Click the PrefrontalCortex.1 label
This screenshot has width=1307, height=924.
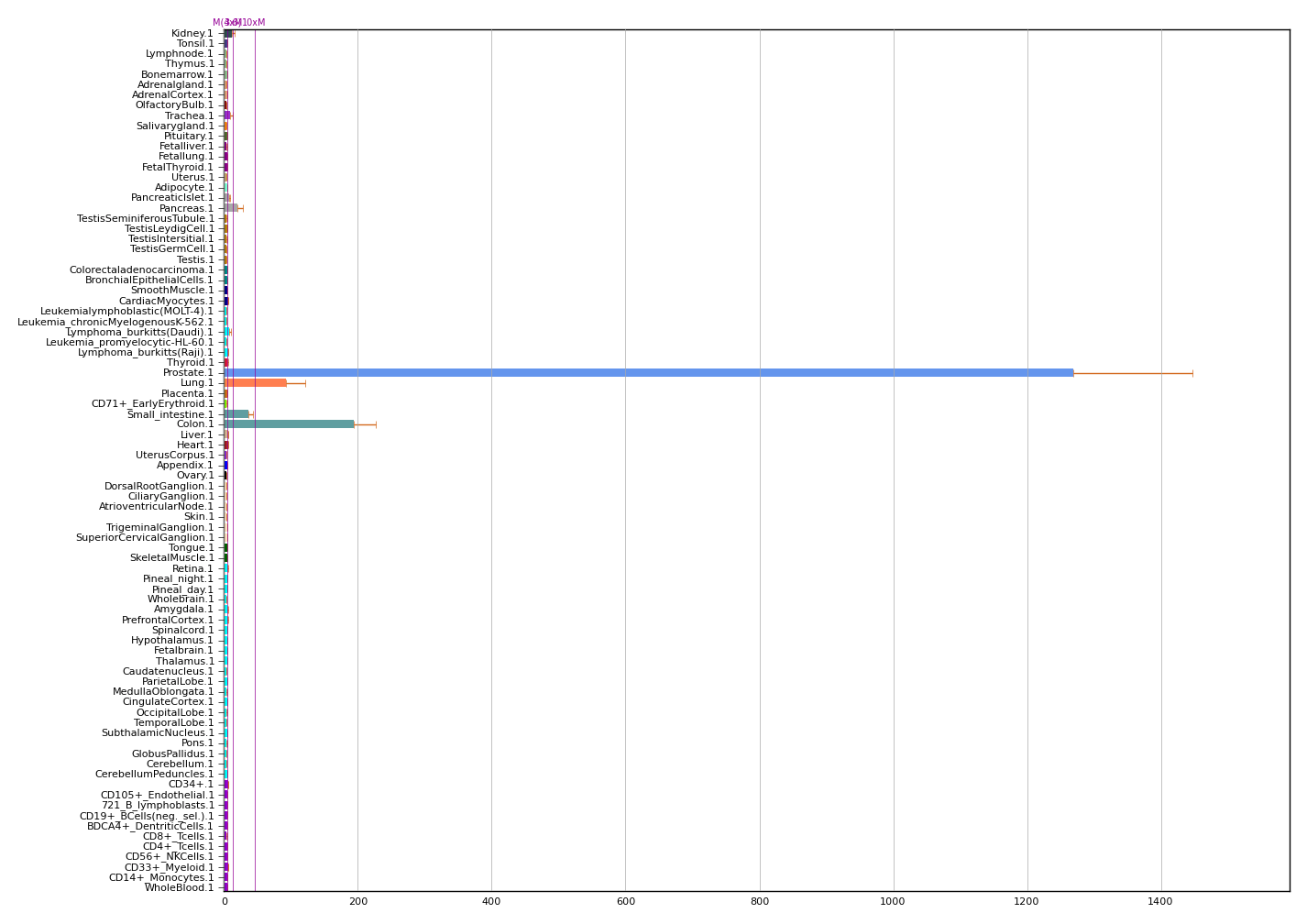tap(168, 621)
